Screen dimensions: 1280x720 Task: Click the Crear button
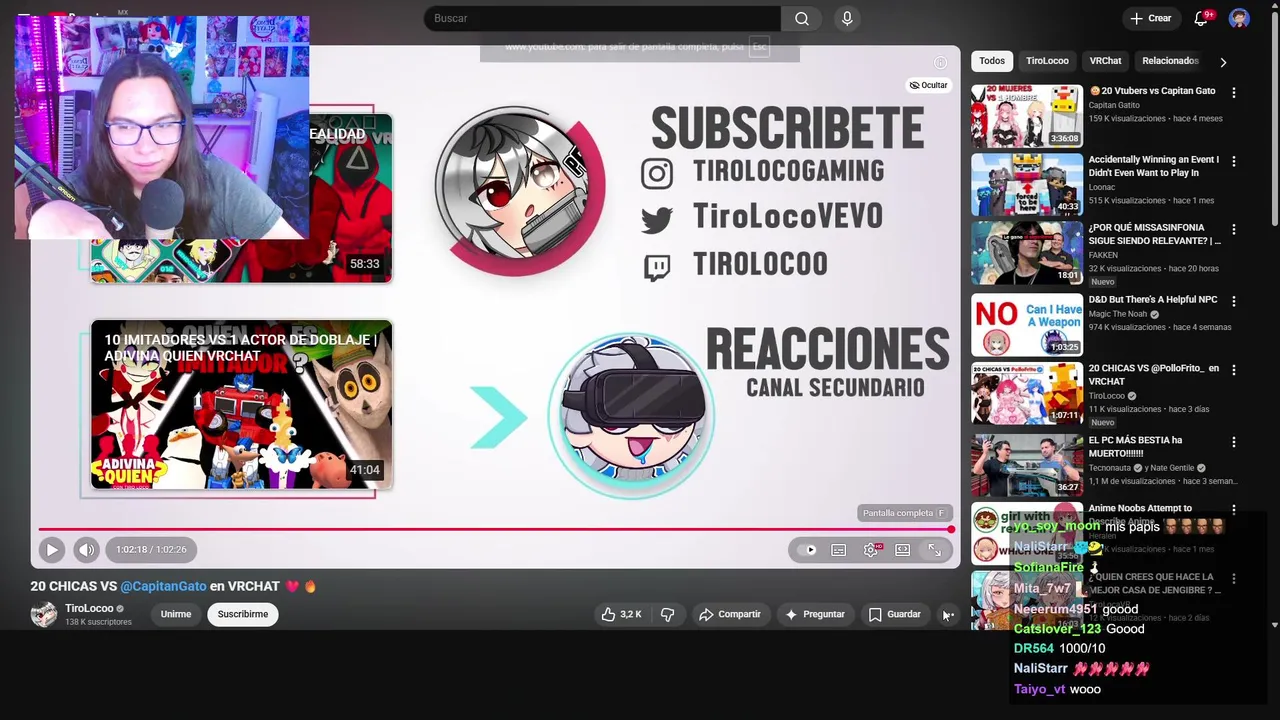click(x=1150, y=18)
